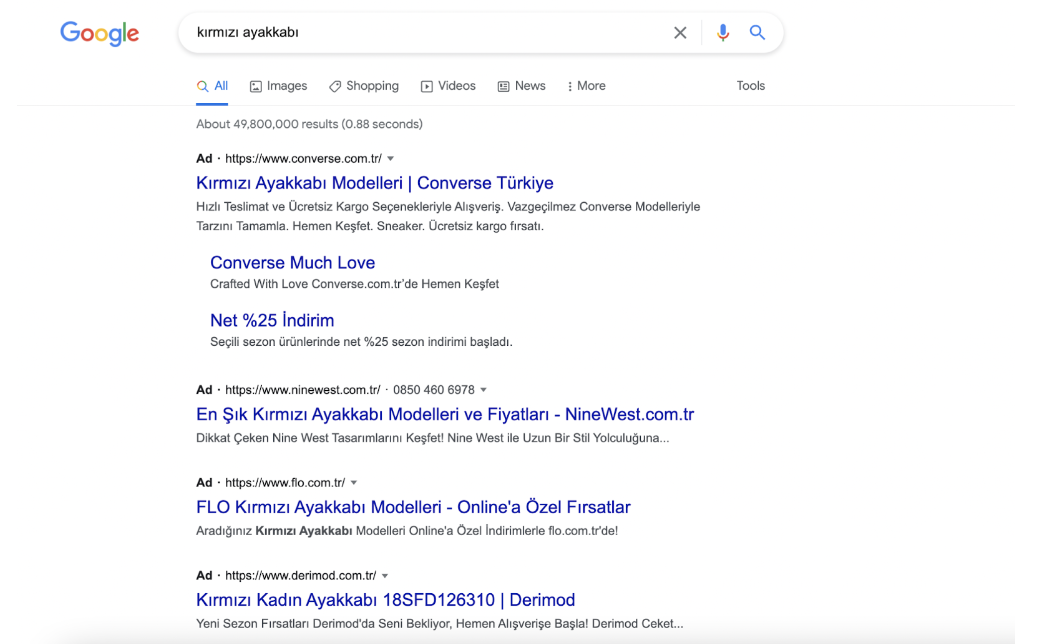Open the Converse Much Love sitelink

pyautogui.click(x=292, y=262)
